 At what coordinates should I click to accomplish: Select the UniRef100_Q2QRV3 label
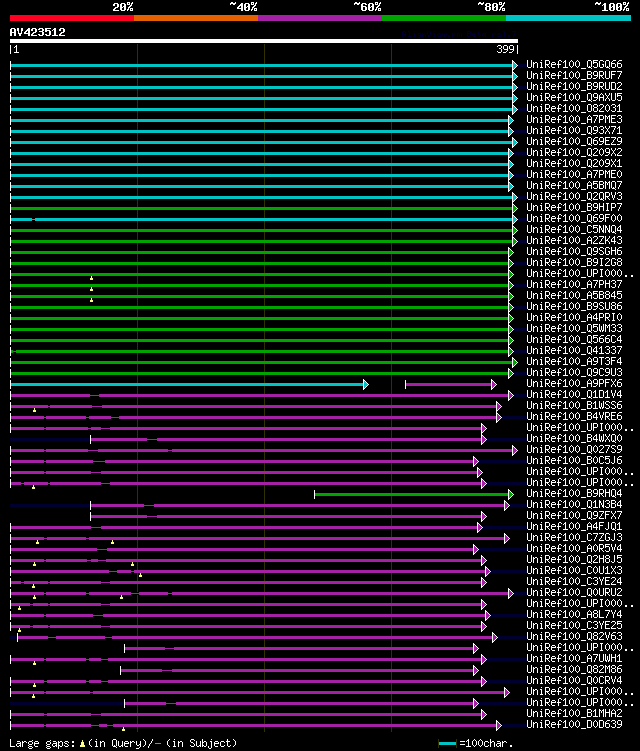point(574,196)
